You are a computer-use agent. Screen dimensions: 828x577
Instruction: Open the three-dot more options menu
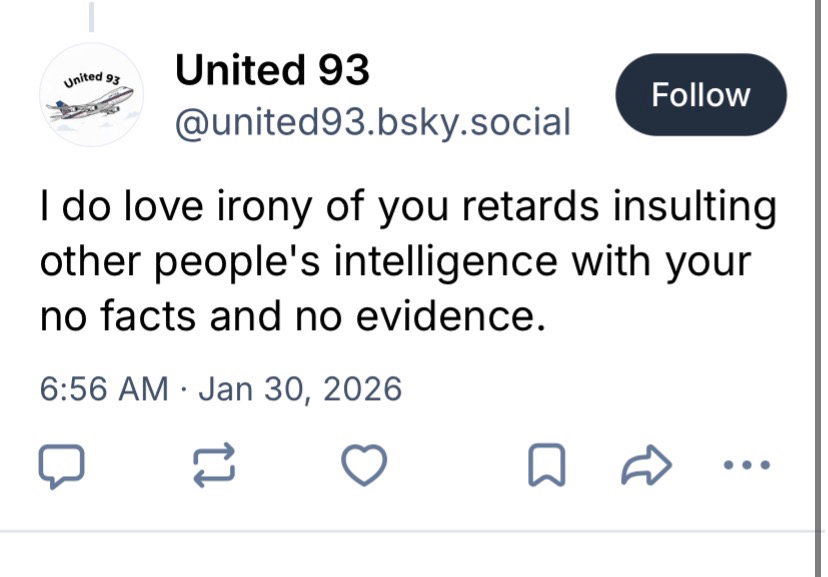(x=749, y=464)
